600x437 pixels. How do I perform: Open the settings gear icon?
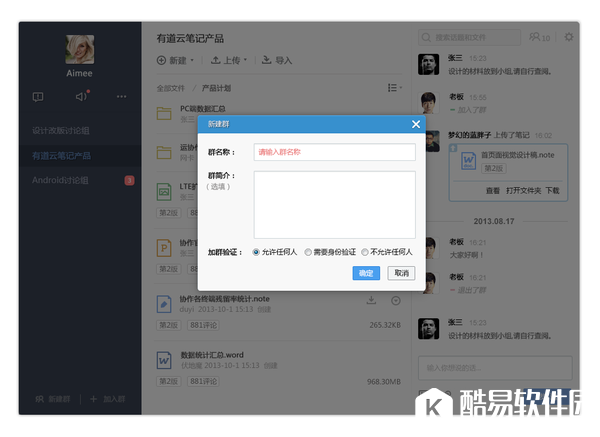pyautogui.click(x=569, y=37)
